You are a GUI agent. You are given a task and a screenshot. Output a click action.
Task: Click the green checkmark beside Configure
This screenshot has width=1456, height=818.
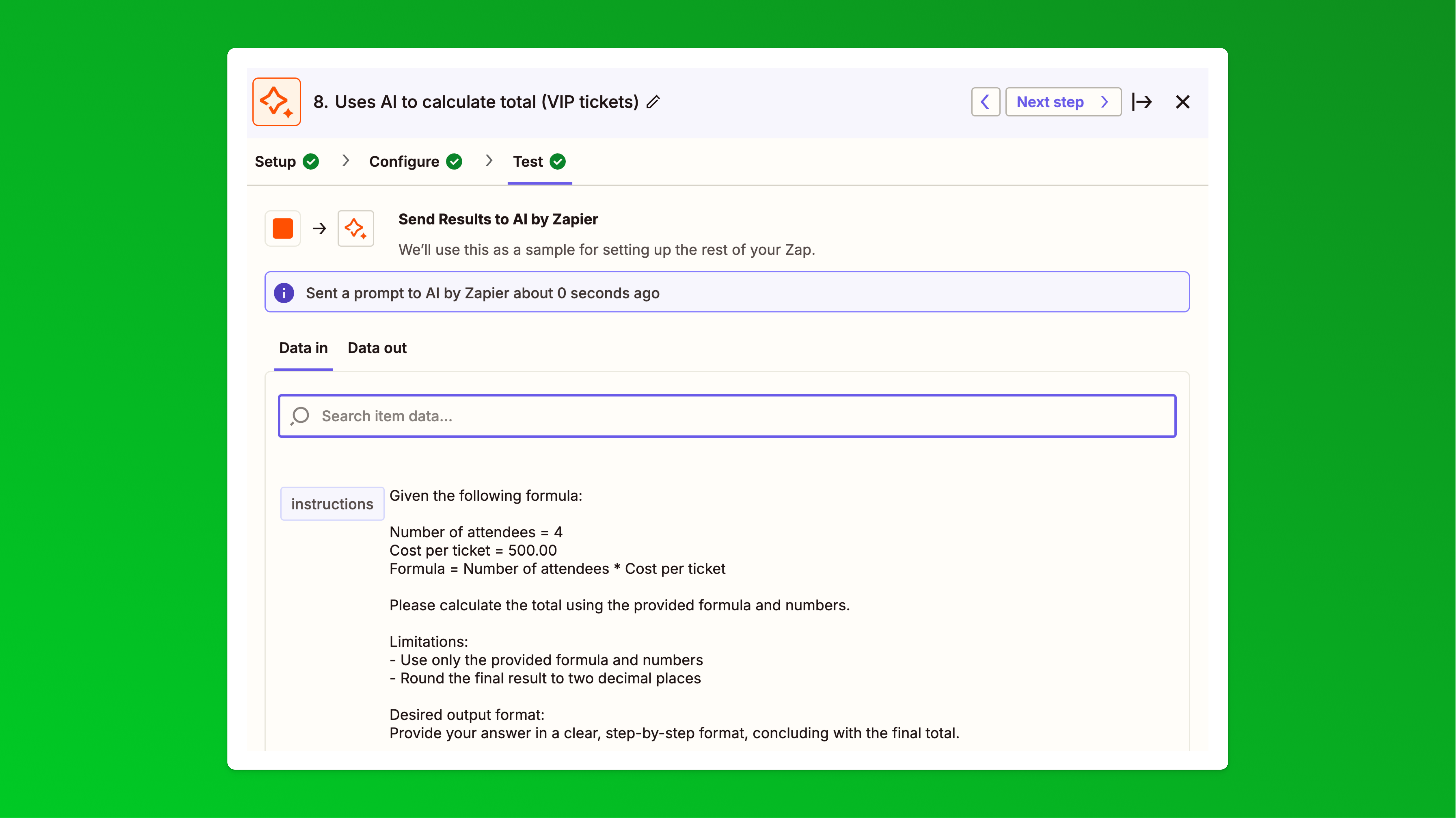[x=454, y=161]
